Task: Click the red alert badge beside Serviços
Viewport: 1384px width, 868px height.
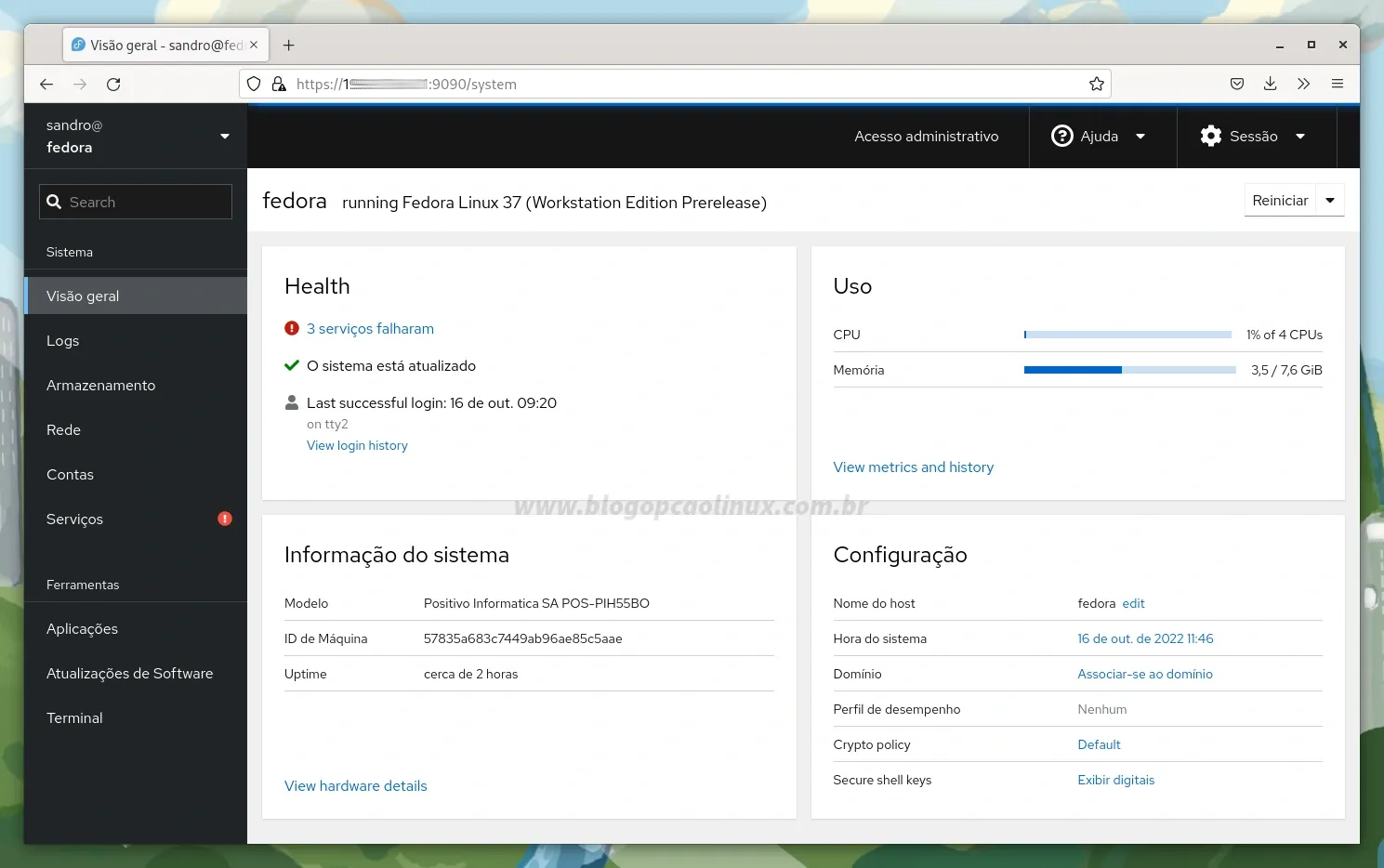Action: coord(225,519)
